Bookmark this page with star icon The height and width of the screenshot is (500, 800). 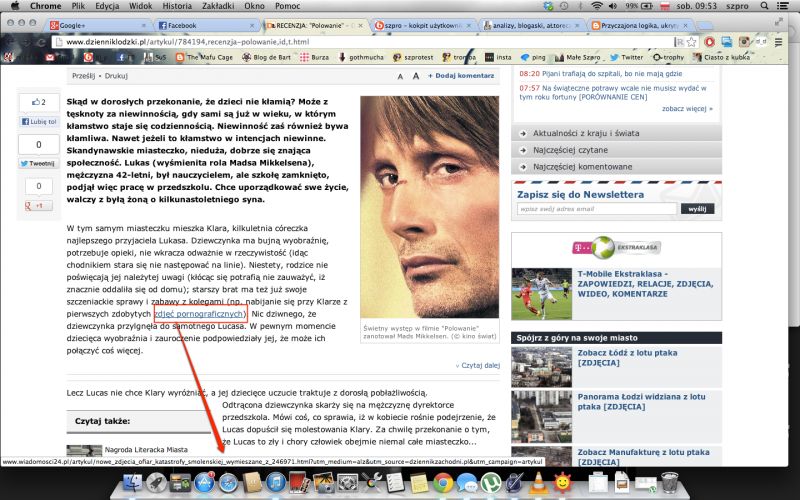(x=691, y=42)
